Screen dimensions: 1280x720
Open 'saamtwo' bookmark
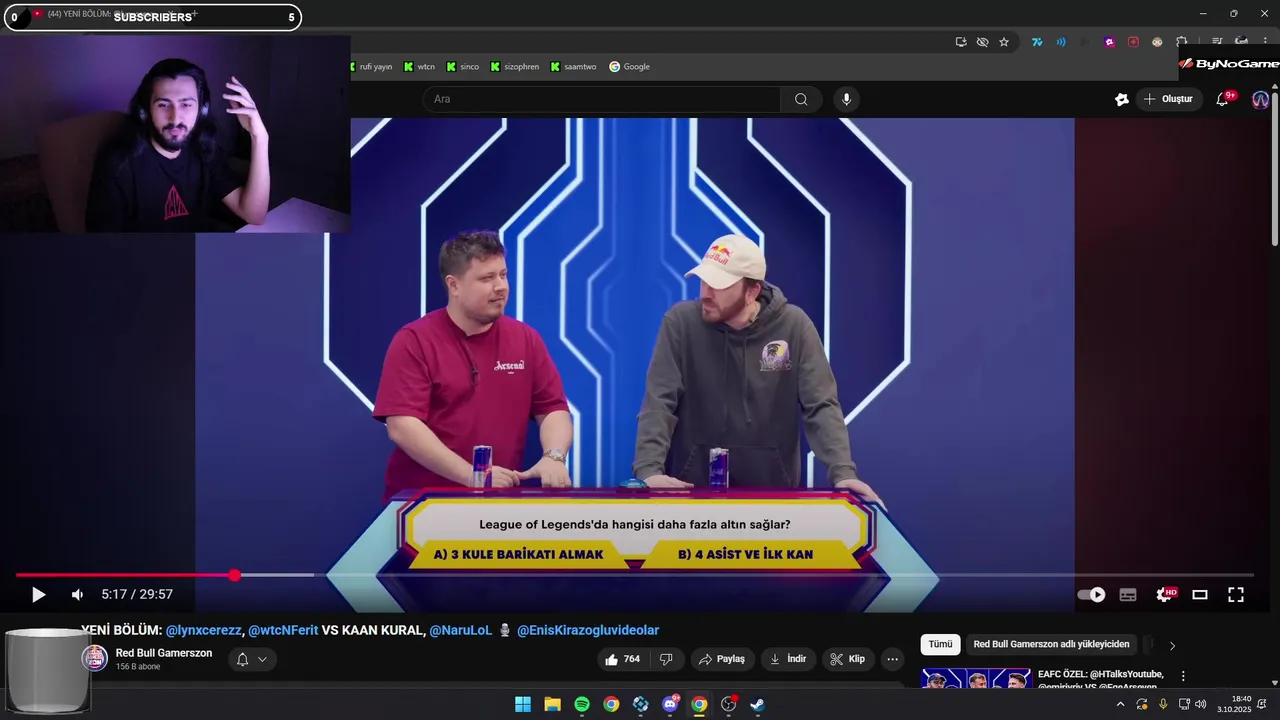point(573,67)
